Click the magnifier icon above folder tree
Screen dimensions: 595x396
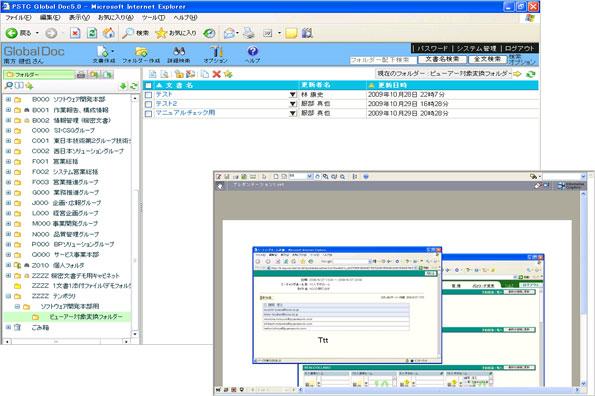point(8,86)
